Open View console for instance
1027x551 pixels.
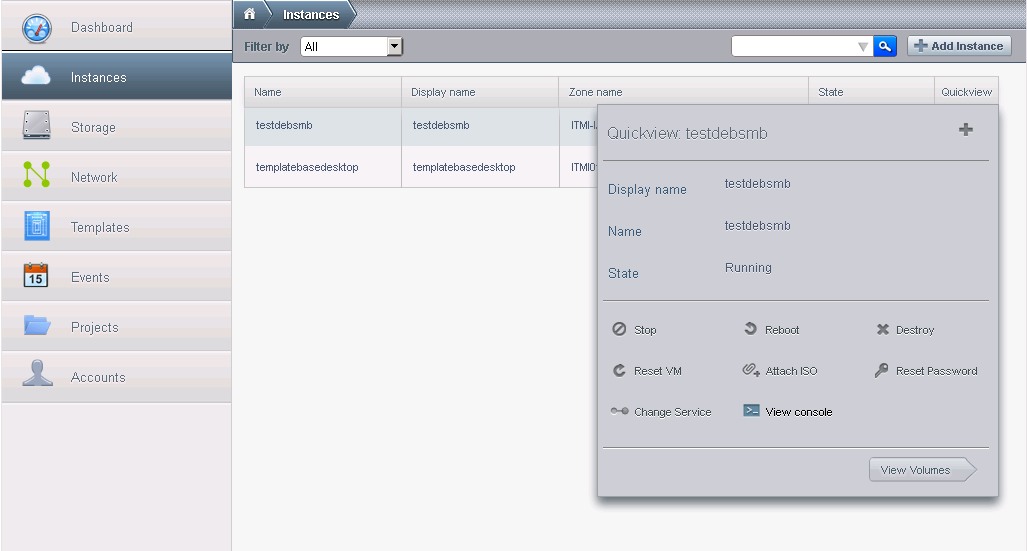(x=788, y=412)
